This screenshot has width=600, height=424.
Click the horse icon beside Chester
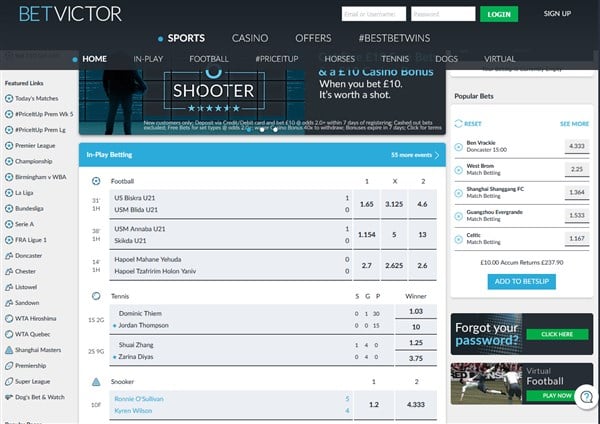(x=9, y=271)
